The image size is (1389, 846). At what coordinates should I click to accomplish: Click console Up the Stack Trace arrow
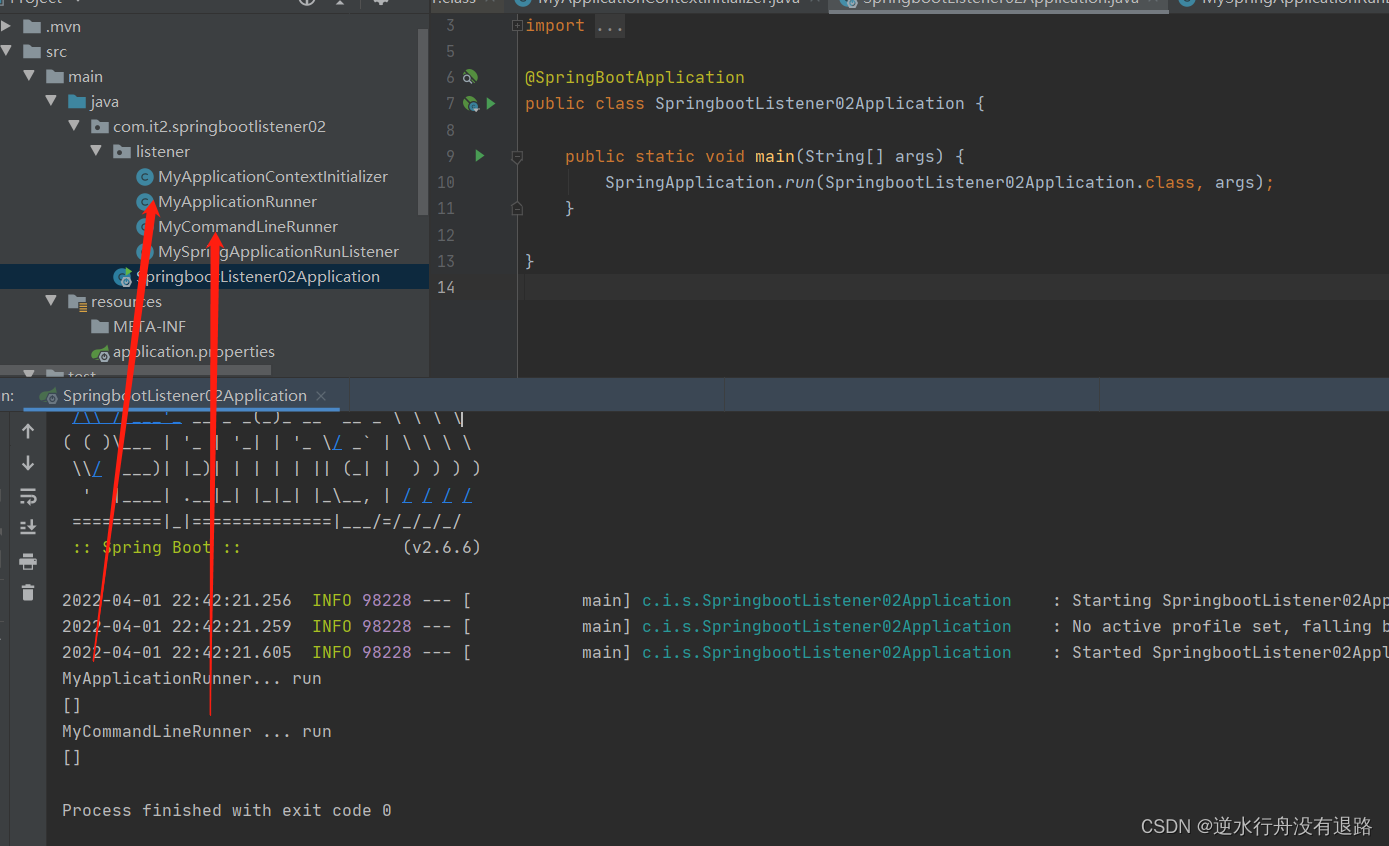tap(28, 431)
